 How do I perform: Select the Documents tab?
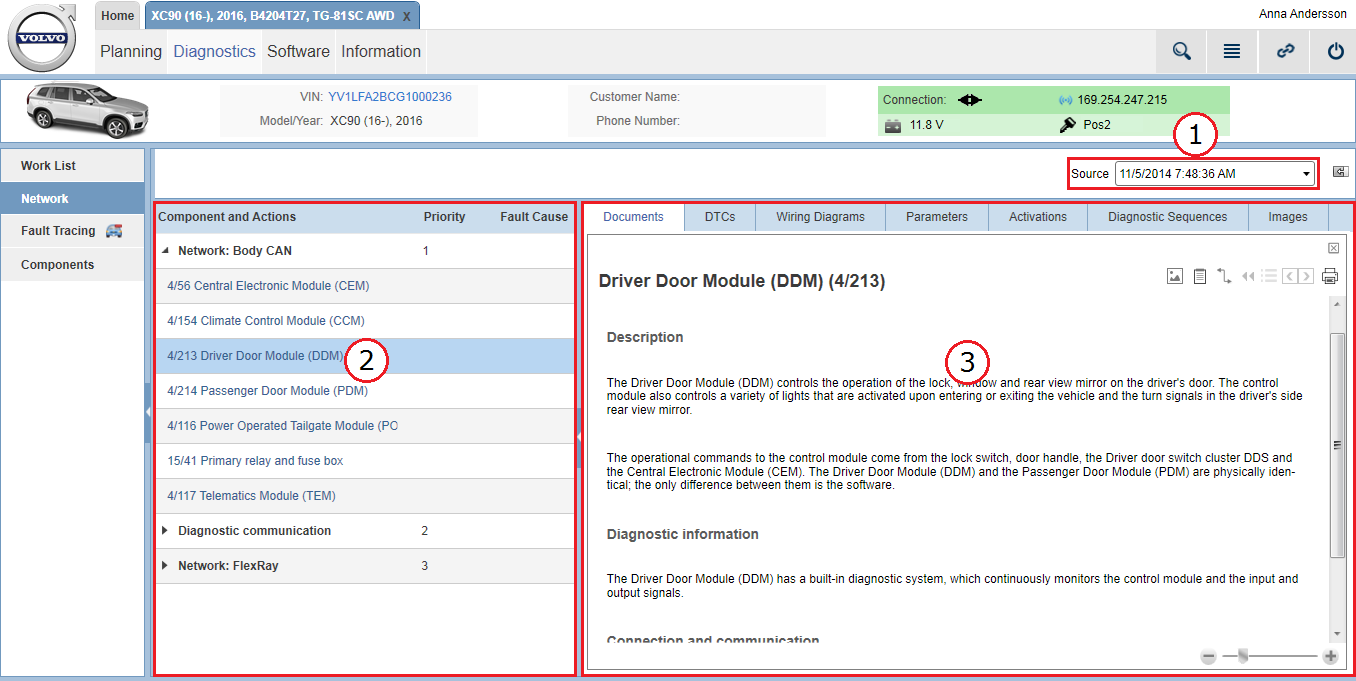[634, 217]
